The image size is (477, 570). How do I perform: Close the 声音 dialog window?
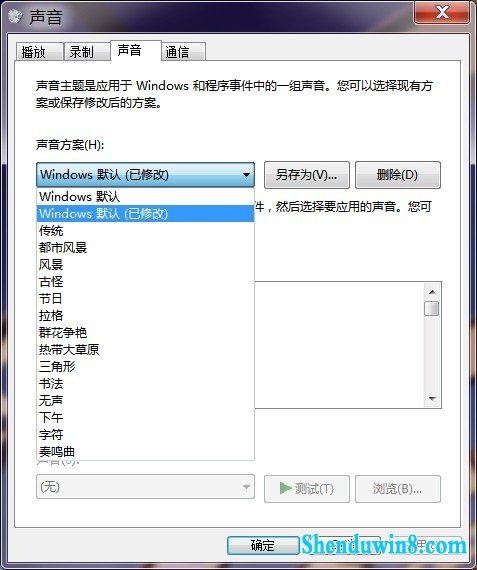tap(442, 13)
